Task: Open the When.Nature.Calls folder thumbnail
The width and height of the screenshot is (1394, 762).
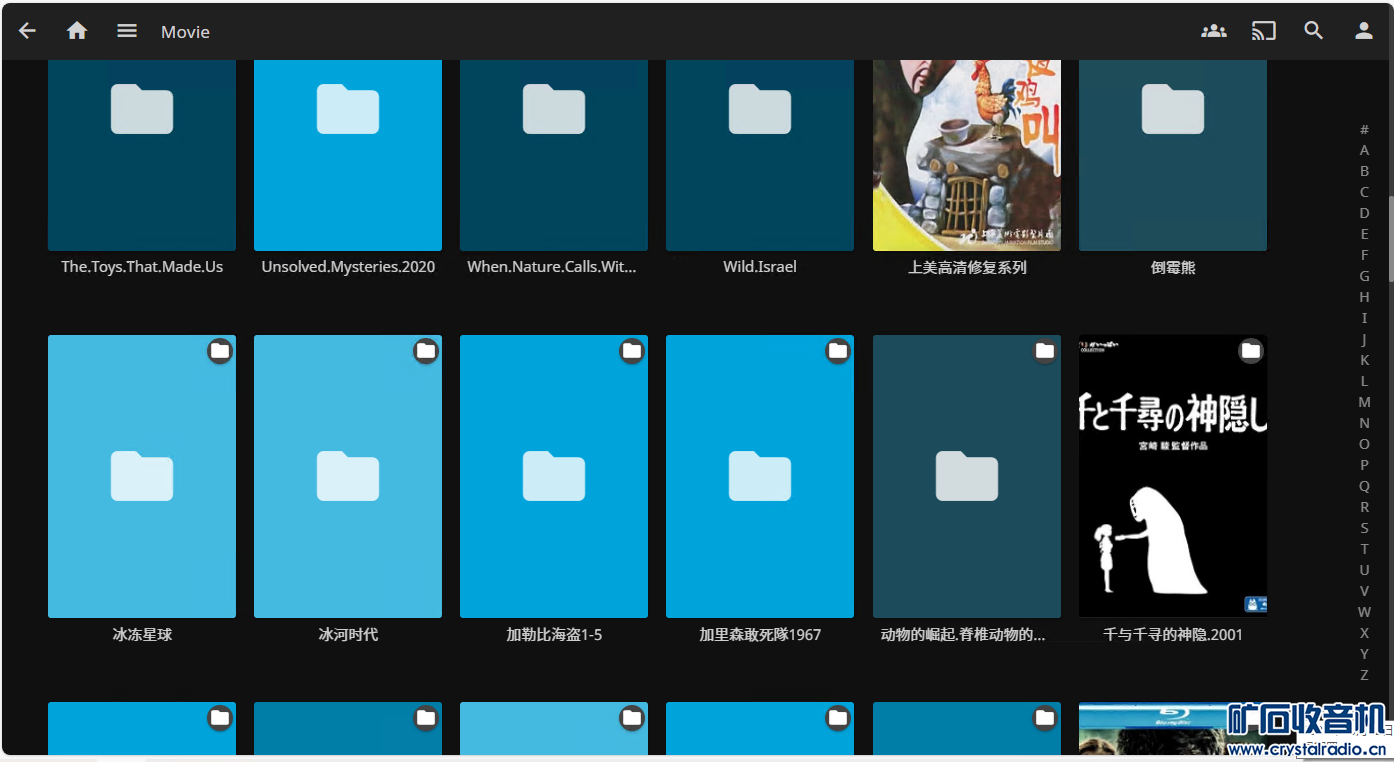Action: click(554, 155)
